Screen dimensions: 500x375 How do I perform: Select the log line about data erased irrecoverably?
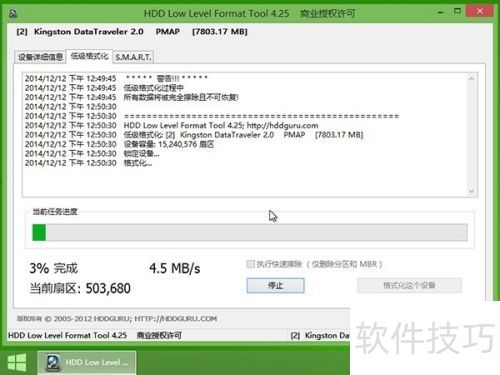click(132, 97)
